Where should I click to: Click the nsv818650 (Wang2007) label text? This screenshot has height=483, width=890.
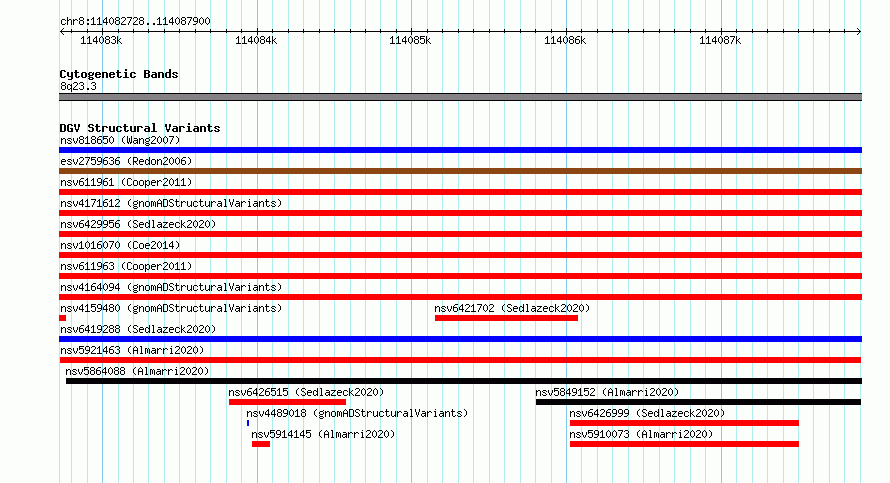(x=120, y=140)
